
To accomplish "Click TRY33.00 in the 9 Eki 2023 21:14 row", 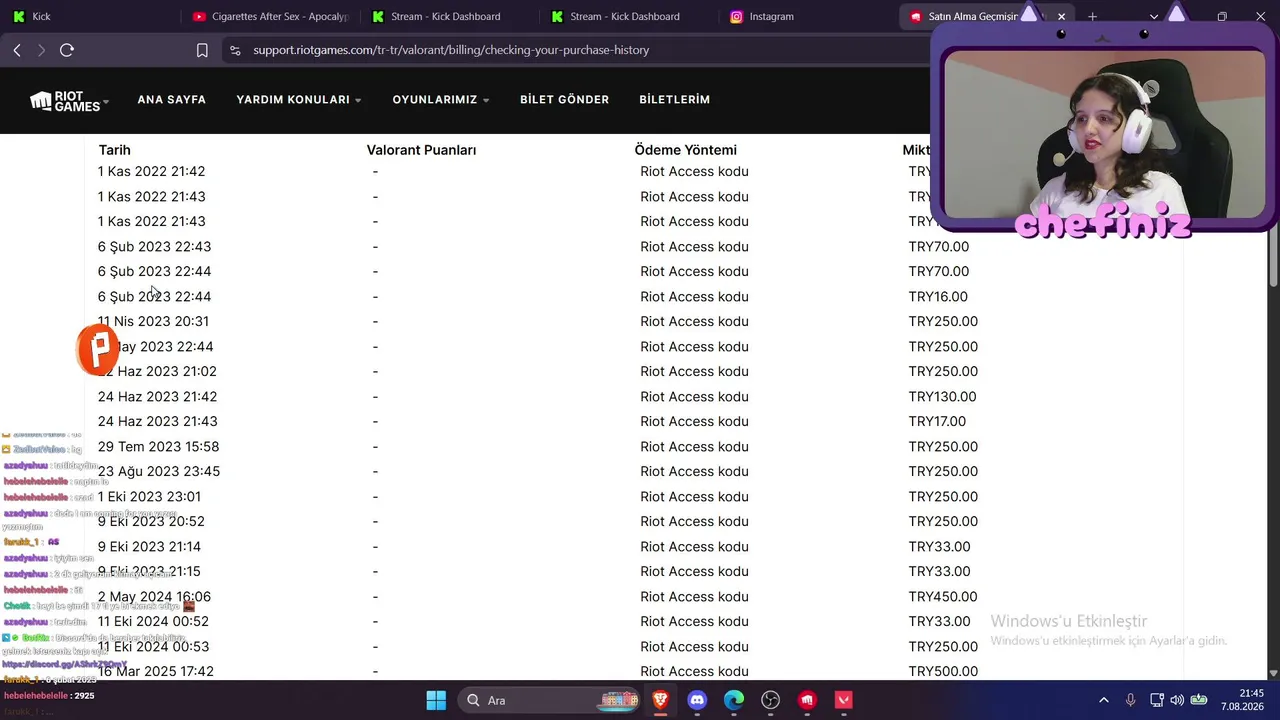I will [939, 546].
